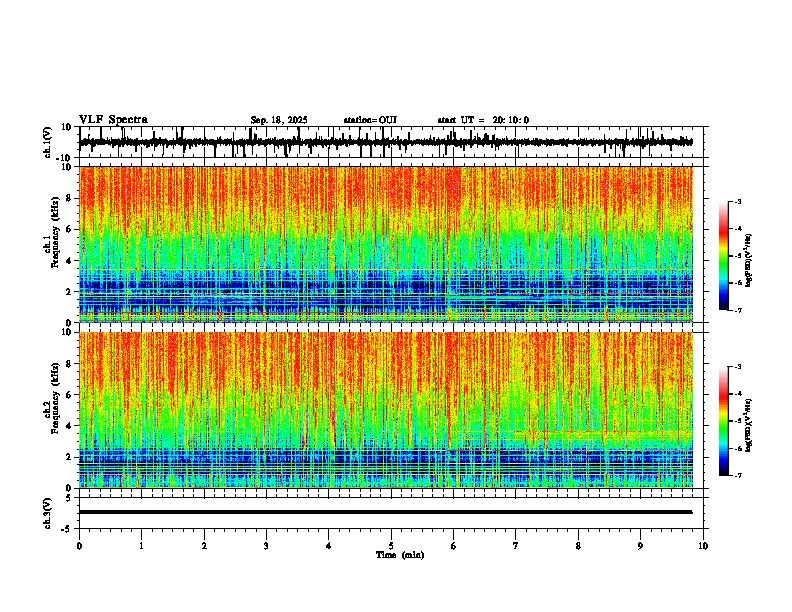Click time axis tick label "5"
Viewport: 792px width, 612px height.
[391, 546]
